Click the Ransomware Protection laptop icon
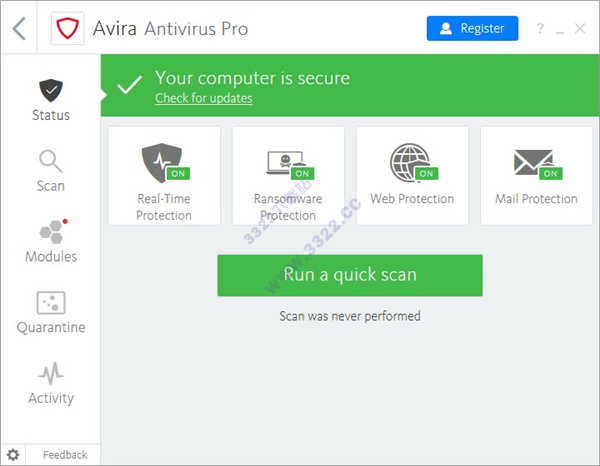600x466 pixels. [285, 163]
